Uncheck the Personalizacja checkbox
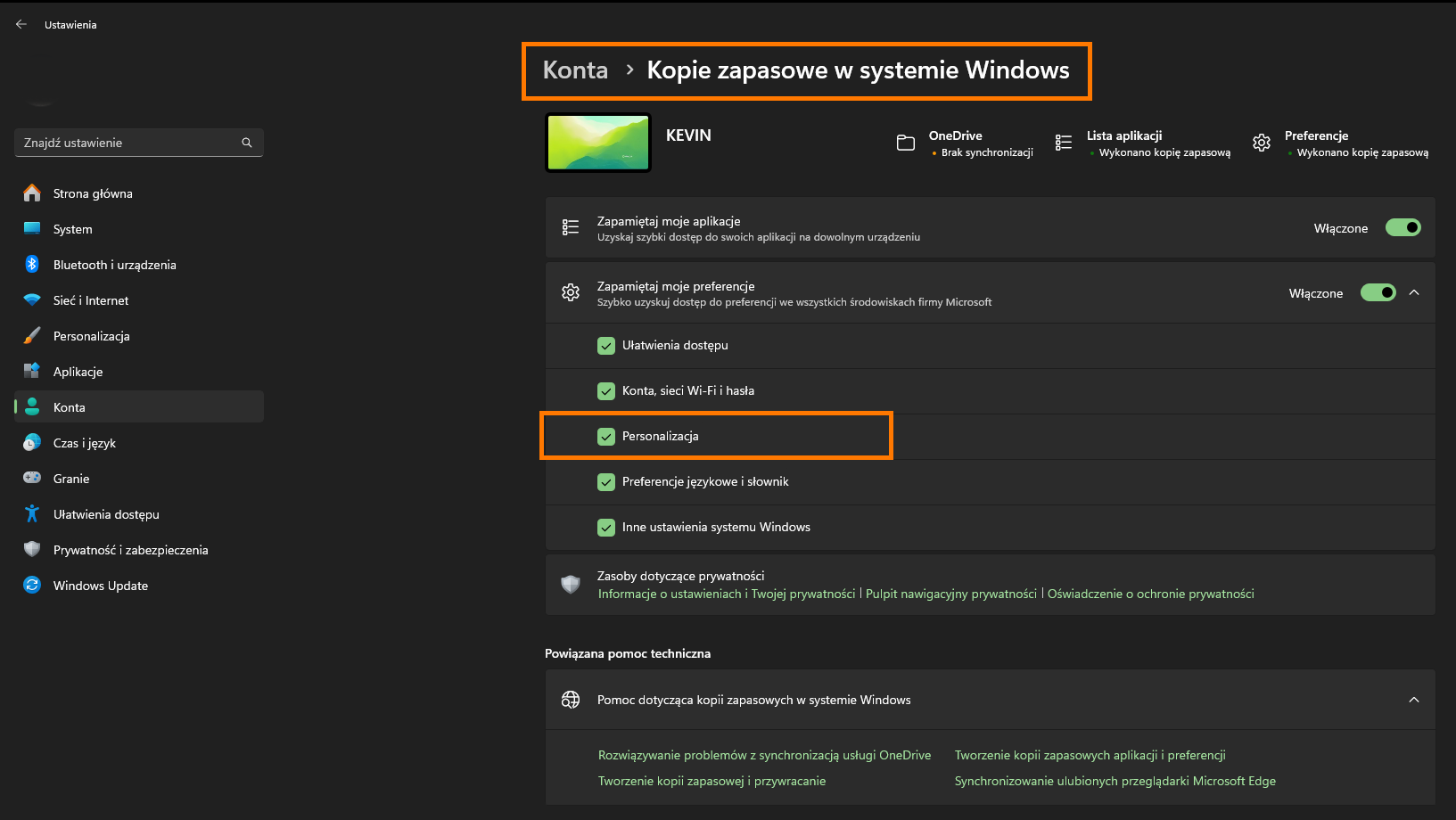The width and height of the screenshot is (1456, 820). pyautogui.click(x=606, y=436)
